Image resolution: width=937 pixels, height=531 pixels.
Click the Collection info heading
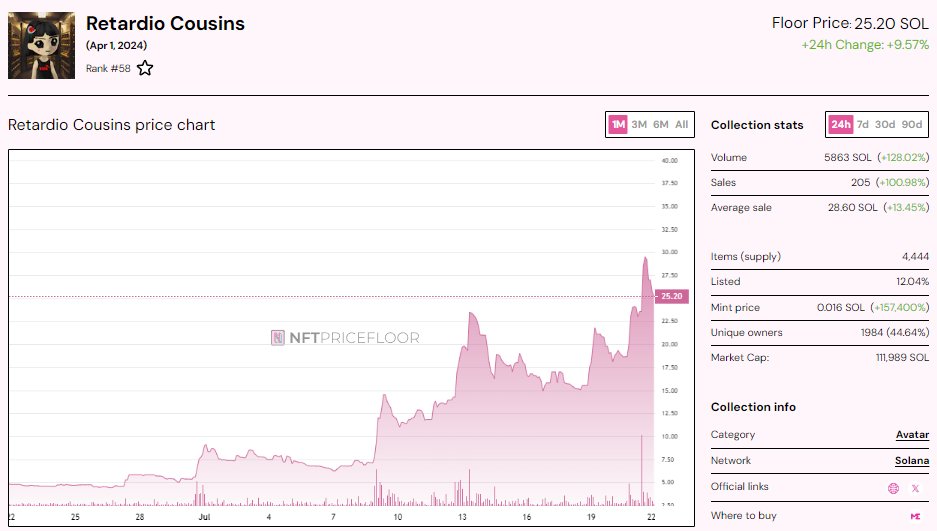(753, 407)
